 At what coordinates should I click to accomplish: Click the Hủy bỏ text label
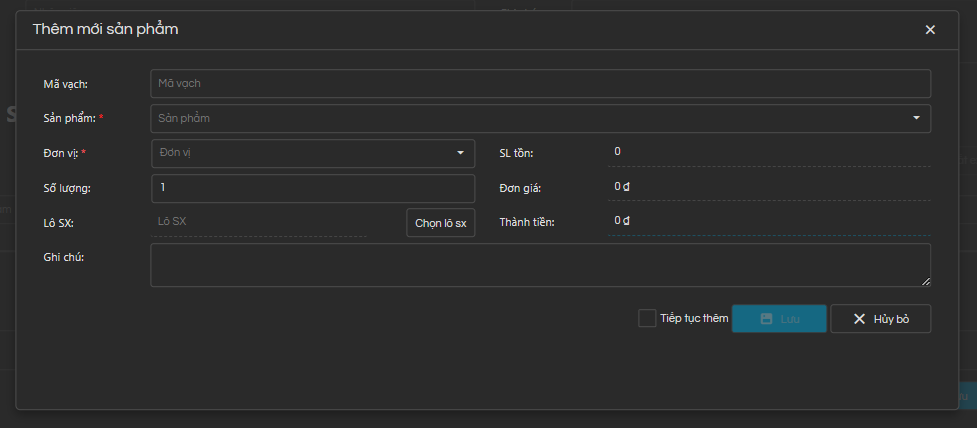point(891,319)
